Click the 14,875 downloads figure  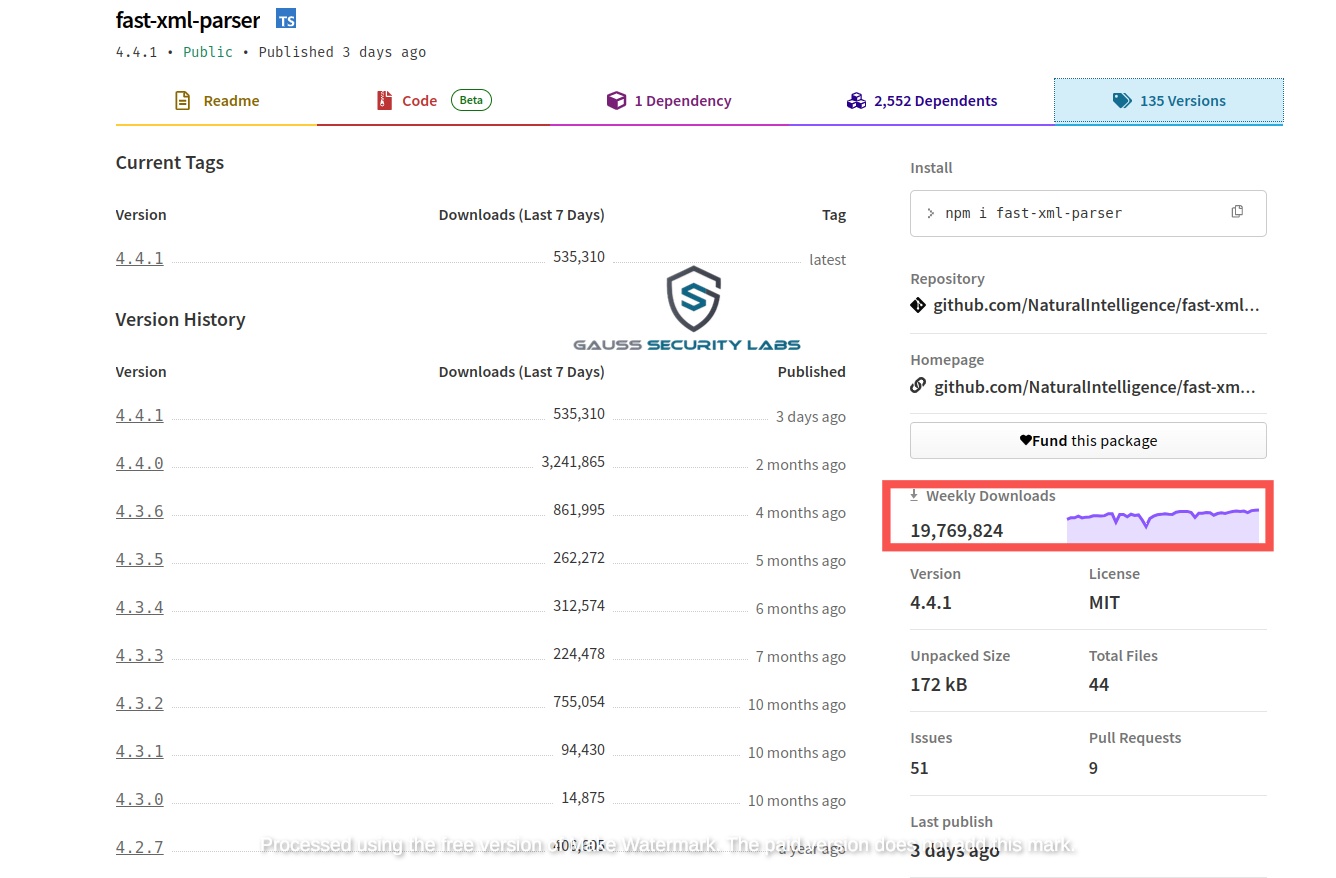[x=583, y=798]
